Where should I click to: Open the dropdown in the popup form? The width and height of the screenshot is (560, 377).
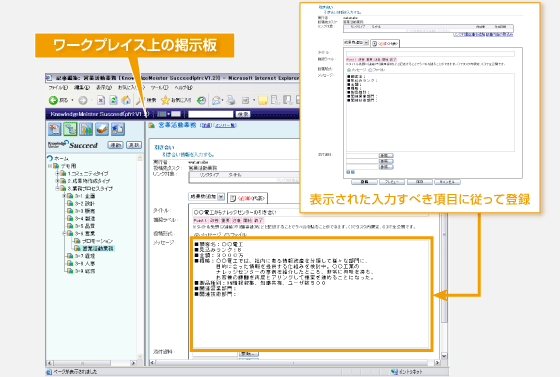click(x=356, y=42)
